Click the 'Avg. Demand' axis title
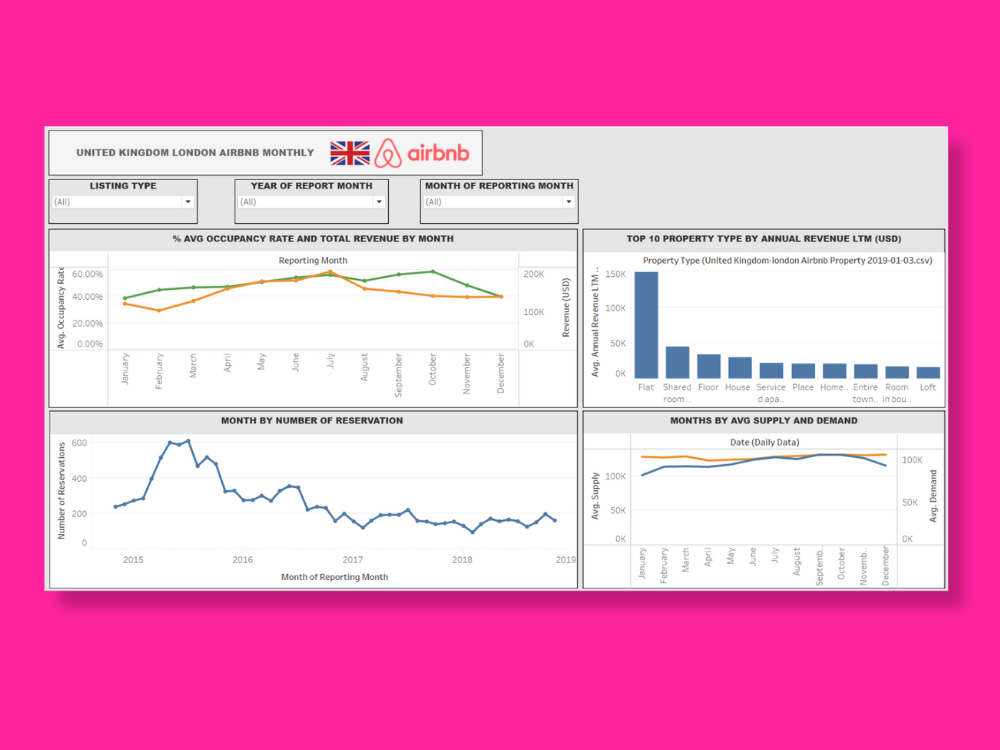The height and width of the screenshot is (750, 1000). click(933, 496)
